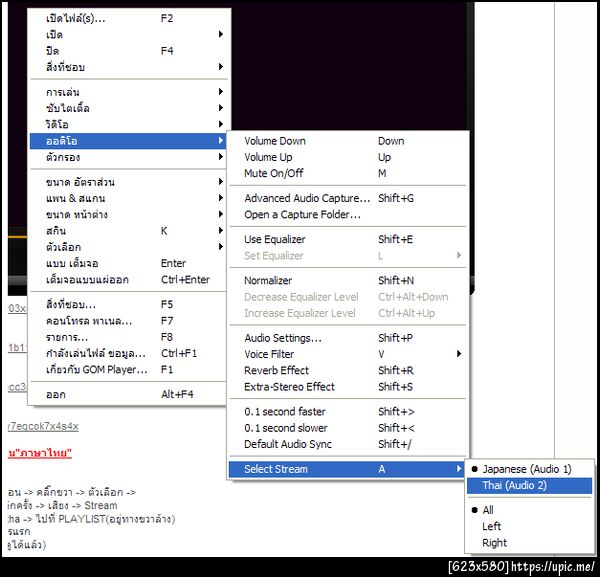Toggle Extra-Stereo Effect
The height and width of the screenshot is (577, 600).
click(x=347, y=386)
